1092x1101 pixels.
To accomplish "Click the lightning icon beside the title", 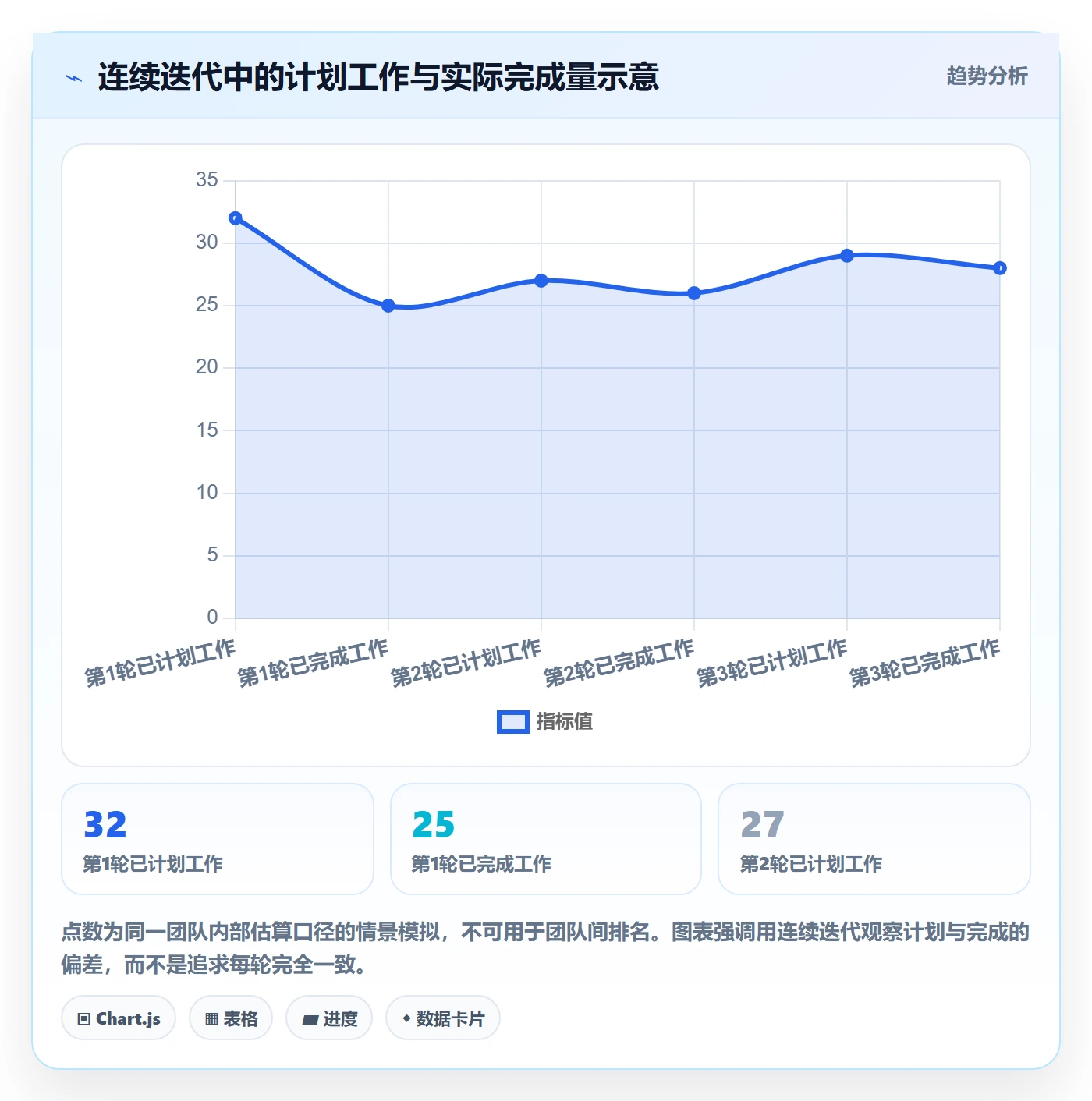I will pyautogui.click(x=74, y=78).
